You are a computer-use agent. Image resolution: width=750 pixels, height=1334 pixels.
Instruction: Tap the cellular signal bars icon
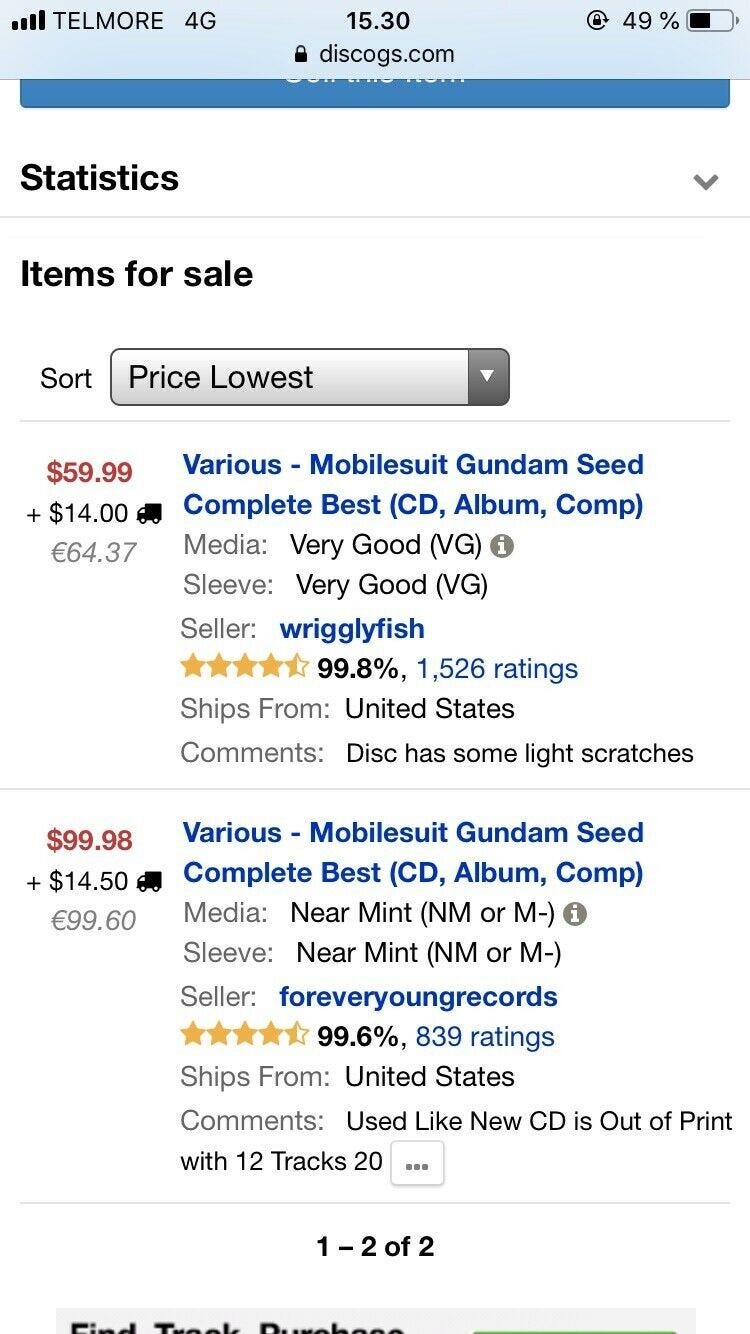[27, 20]
